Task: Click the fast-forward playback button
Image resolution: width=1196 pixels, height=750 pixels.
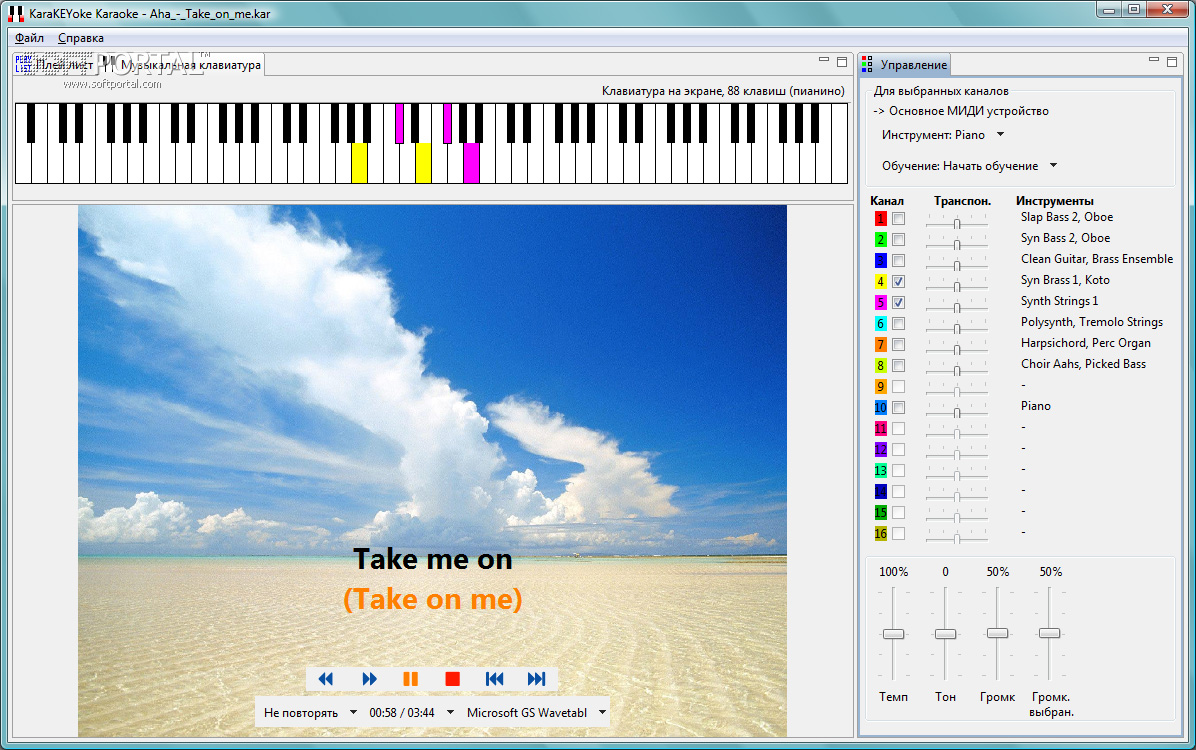Action: coord(369,678)
